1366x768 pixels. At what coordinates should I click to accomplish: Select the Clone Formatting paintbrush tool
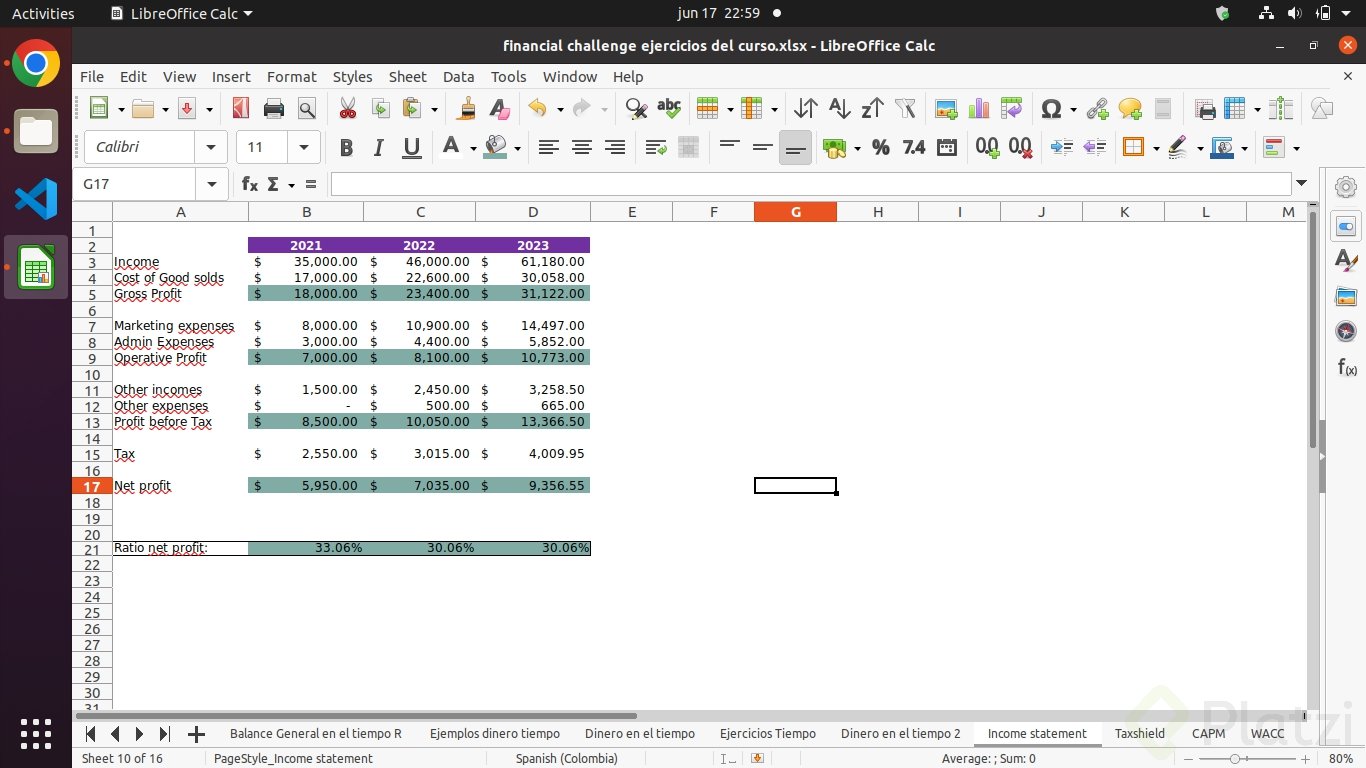pos(464,108)
